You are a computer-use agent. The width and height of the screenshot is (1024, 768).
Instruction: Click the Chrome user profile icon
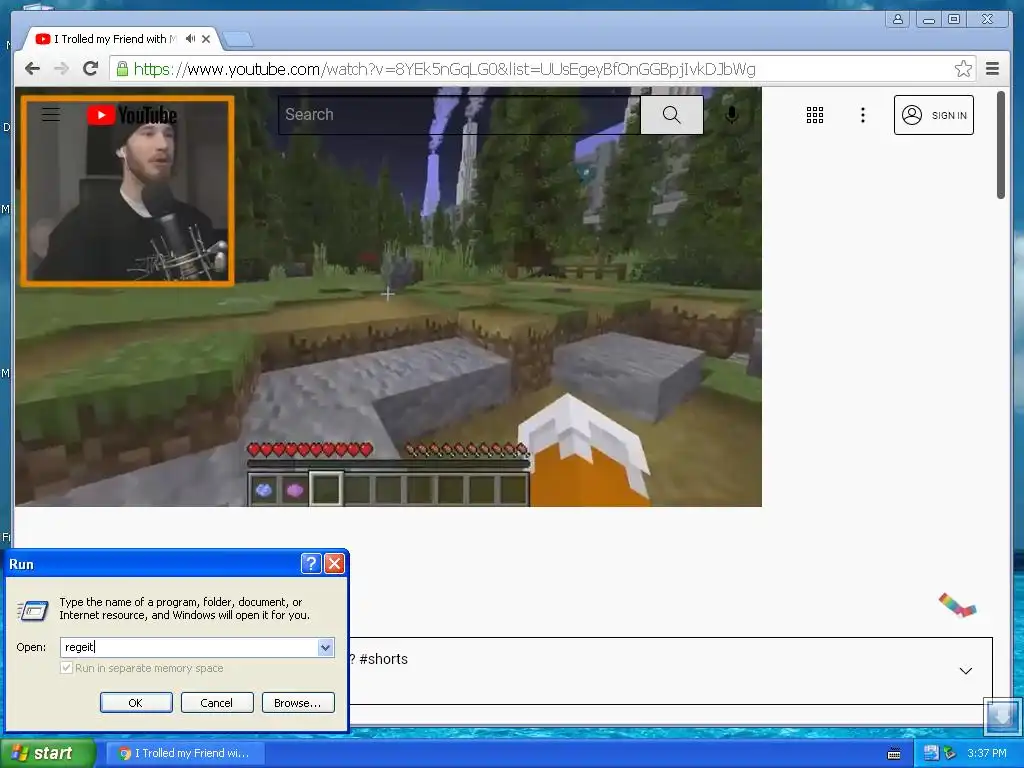coord(898,19)
